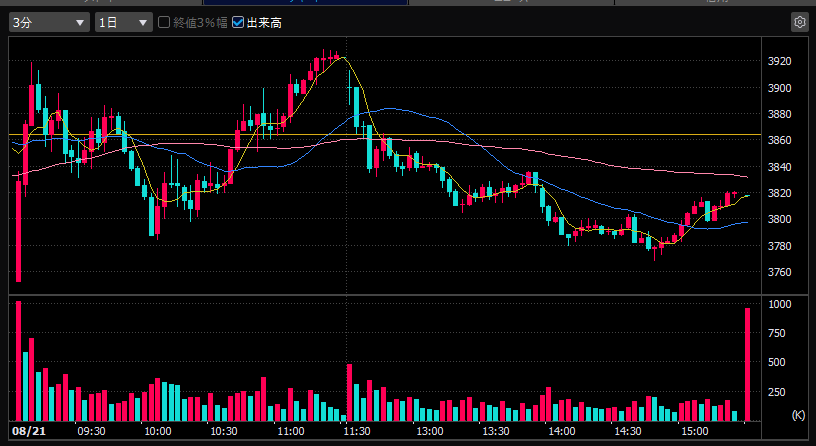Click the 250 volume axis label
The image size is (816, 446).
click(x=776, y=392)
